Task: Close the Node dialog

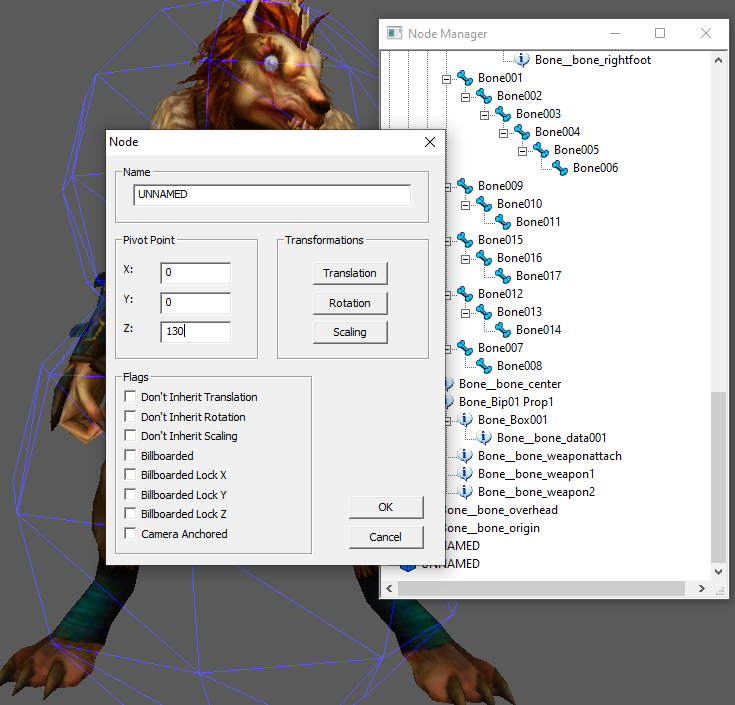Action: pos(430,142)
